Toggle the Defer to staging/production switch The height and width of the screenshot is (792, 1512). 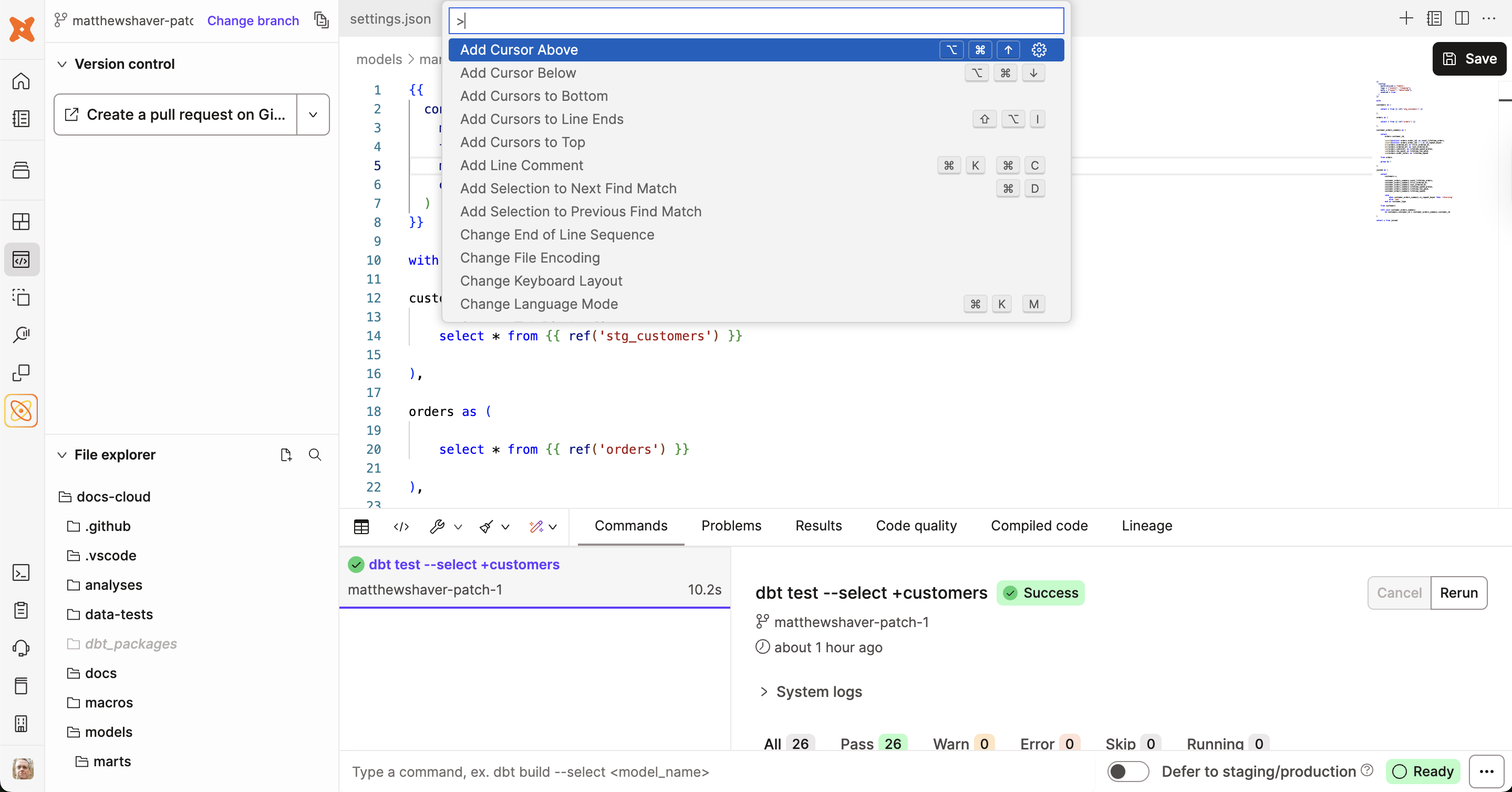[x=1128, y=772]
